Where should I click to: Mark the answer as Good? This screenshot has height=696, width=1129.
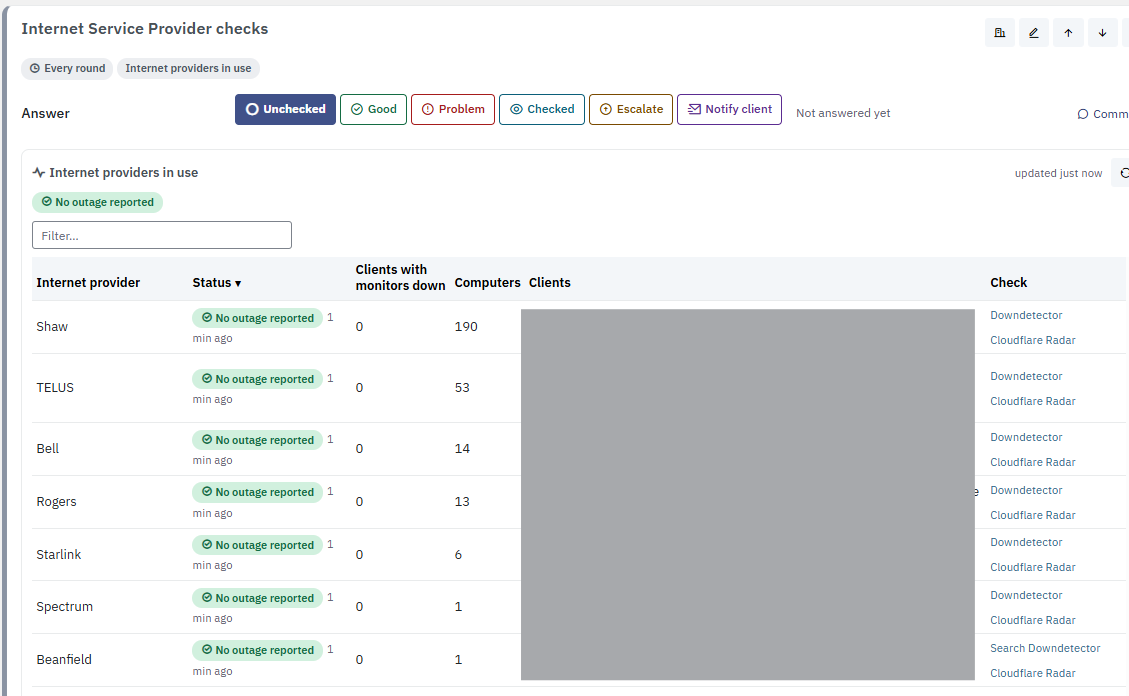[x=374, y=109]
